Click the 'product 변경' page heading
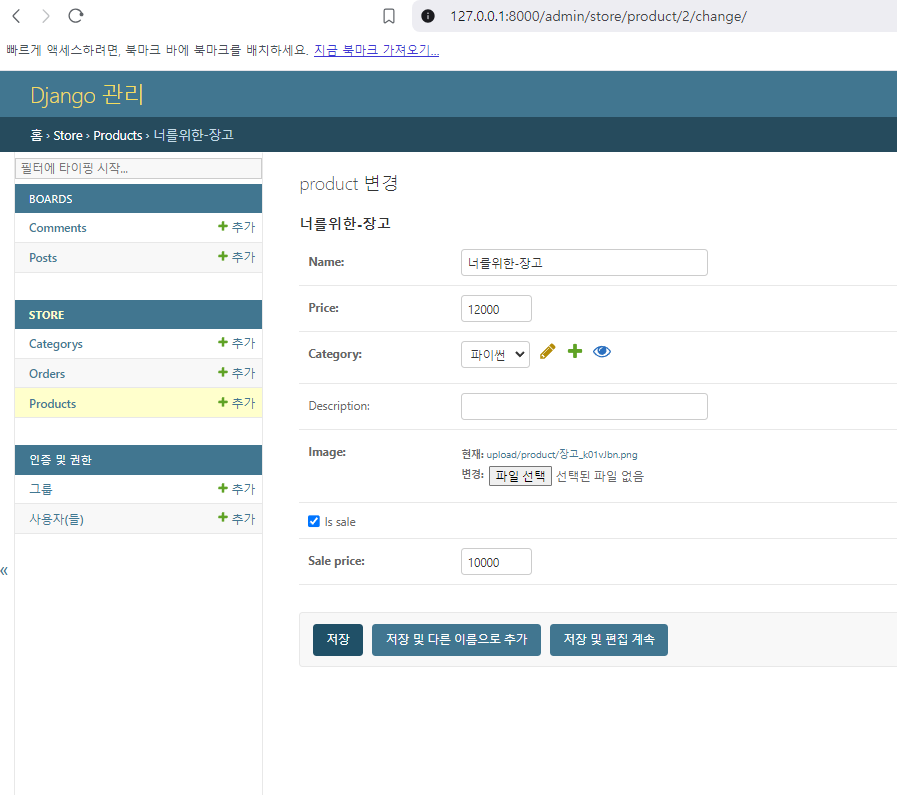The width and height of the screenshot is (897, 795). 349,184
